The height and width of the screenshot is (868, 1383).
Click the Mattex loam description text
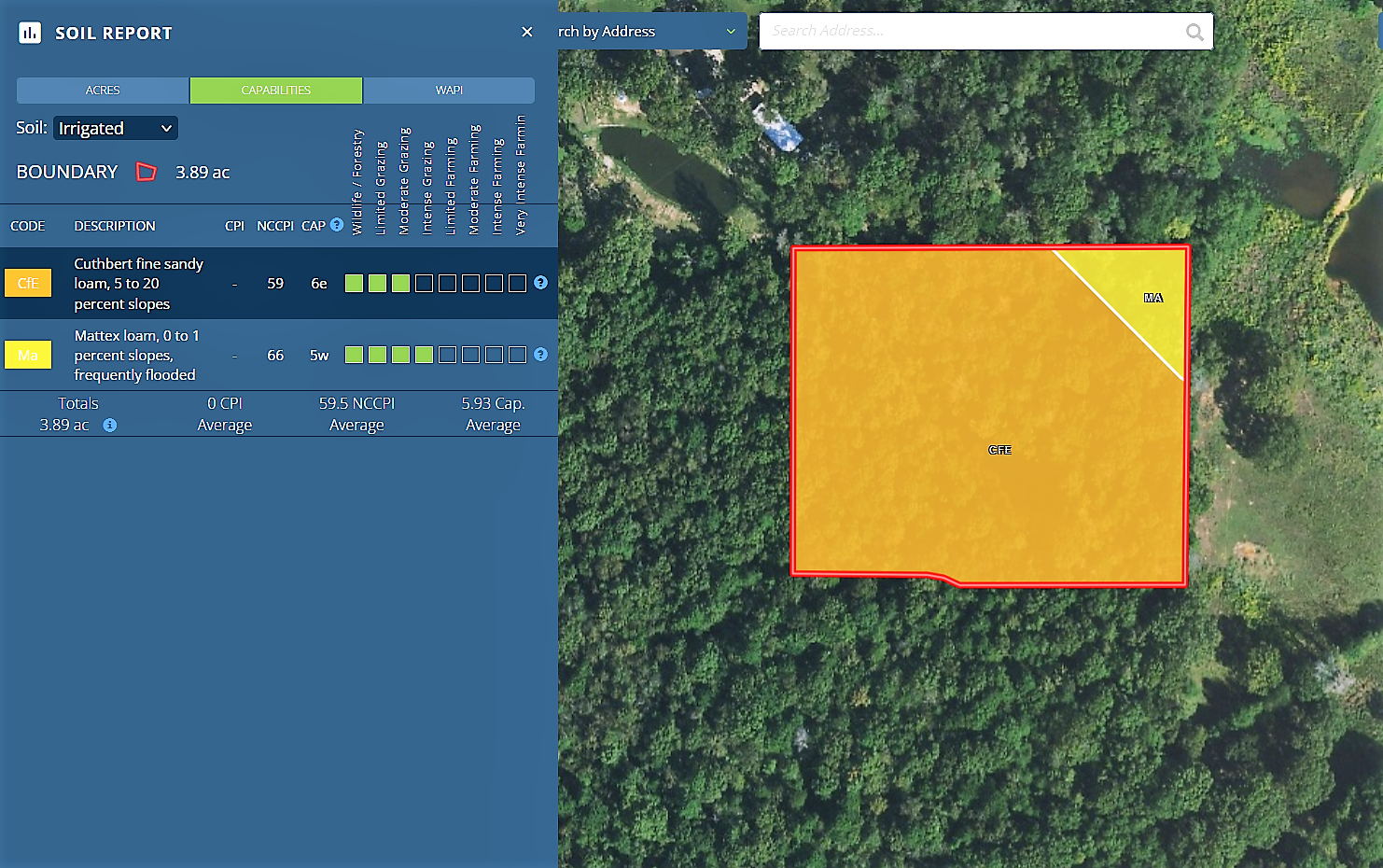tap(136, 355)
